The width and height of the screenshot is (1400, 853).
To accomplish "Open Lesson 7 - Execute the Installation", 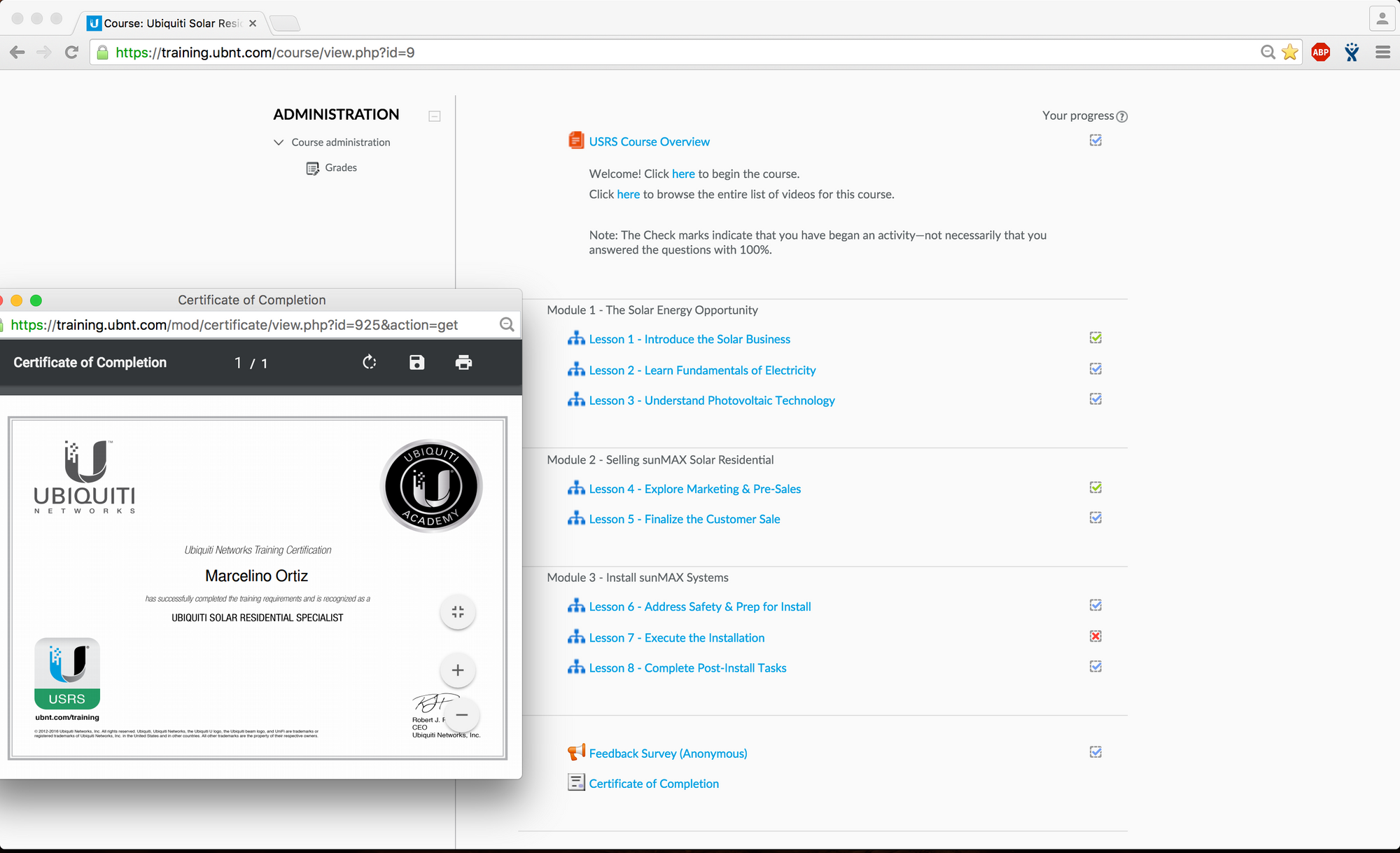I will 677,638.
